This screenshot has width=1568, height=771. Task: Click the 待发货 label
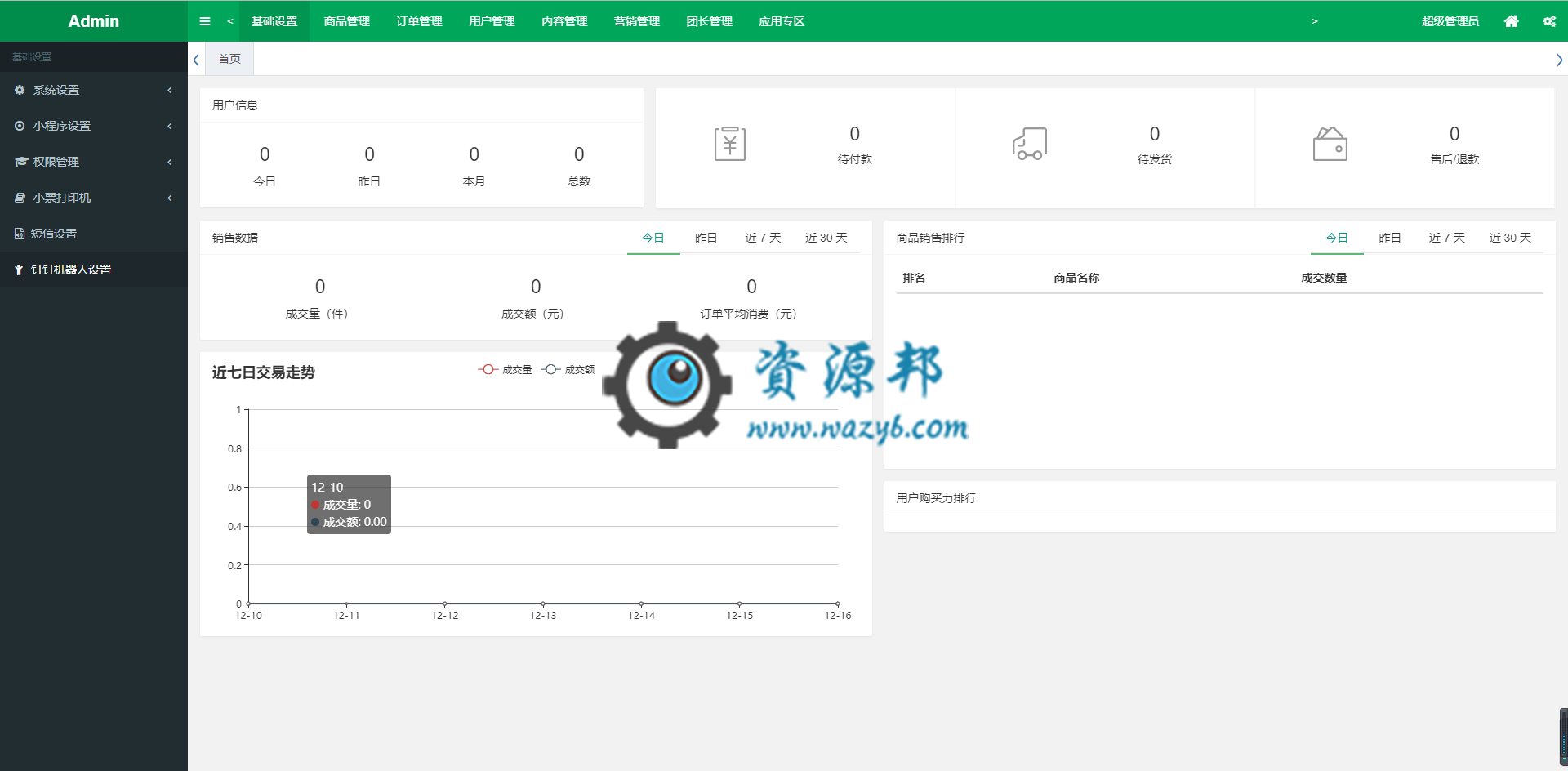pos(1155,159)
